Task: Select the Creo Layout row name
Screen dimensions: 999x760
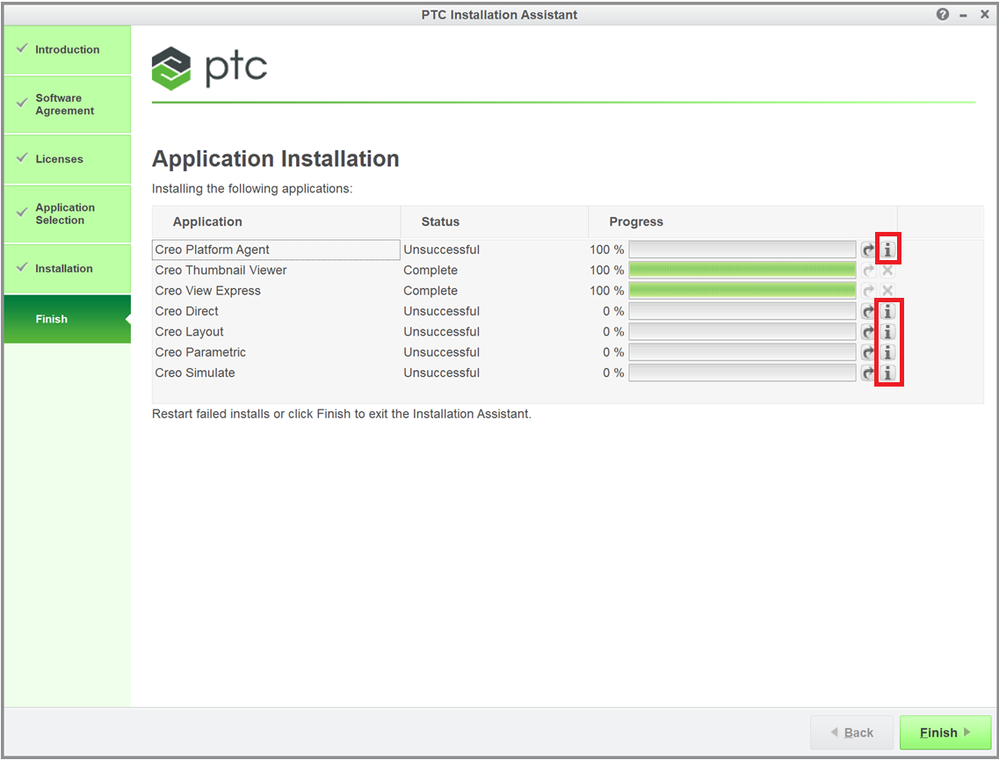Action: 189,332
